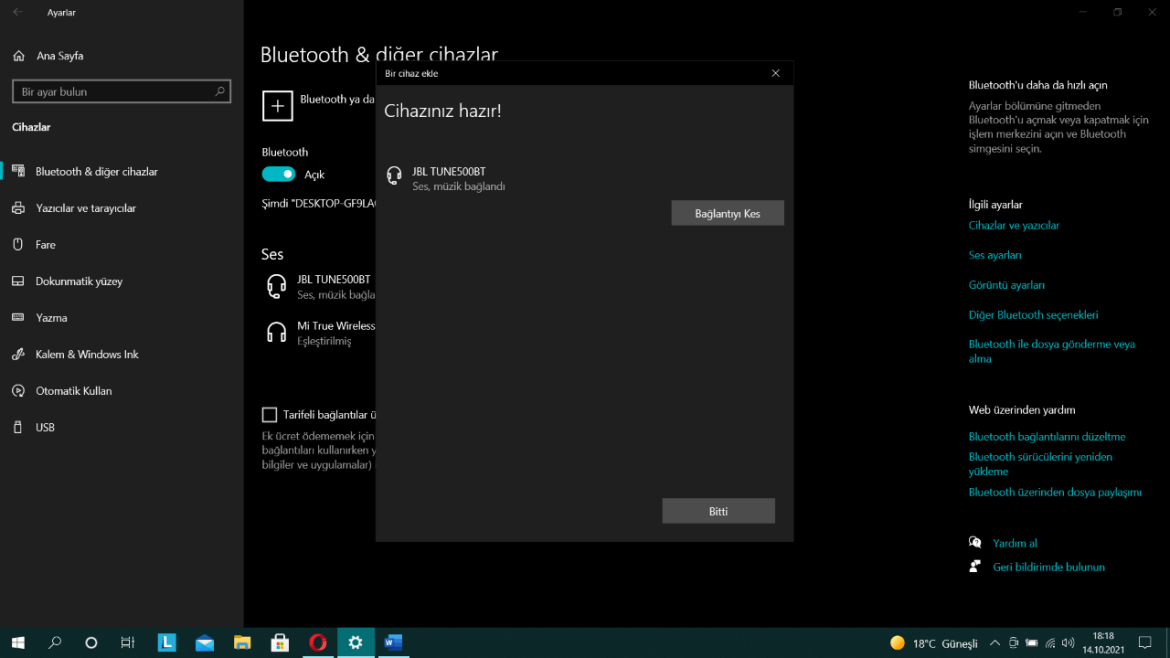Image resolution: width=1170 pixels, height=658 pixels.
Task: Click the volume icon in the system tray
Action: pyautogui.click(x=1067, y=643)
